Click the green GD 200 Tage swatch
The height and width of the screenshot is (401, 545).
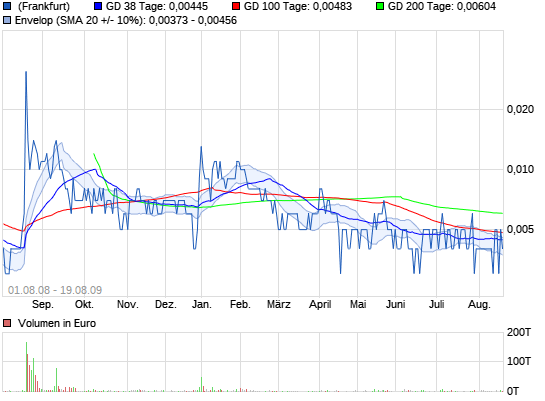tap(380, 6)
